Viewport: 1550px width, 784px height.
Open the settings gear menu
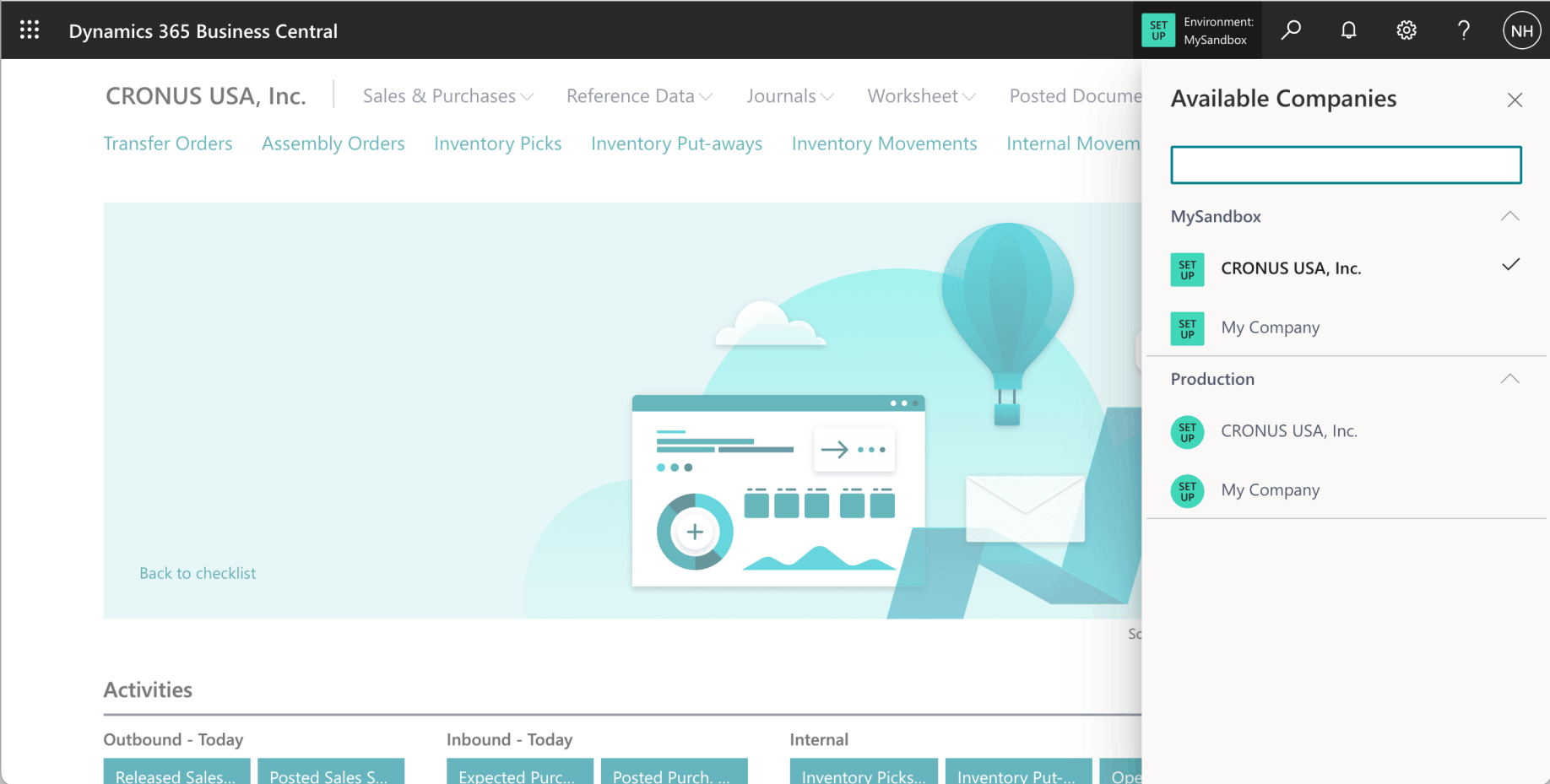tap(1406, 30)
